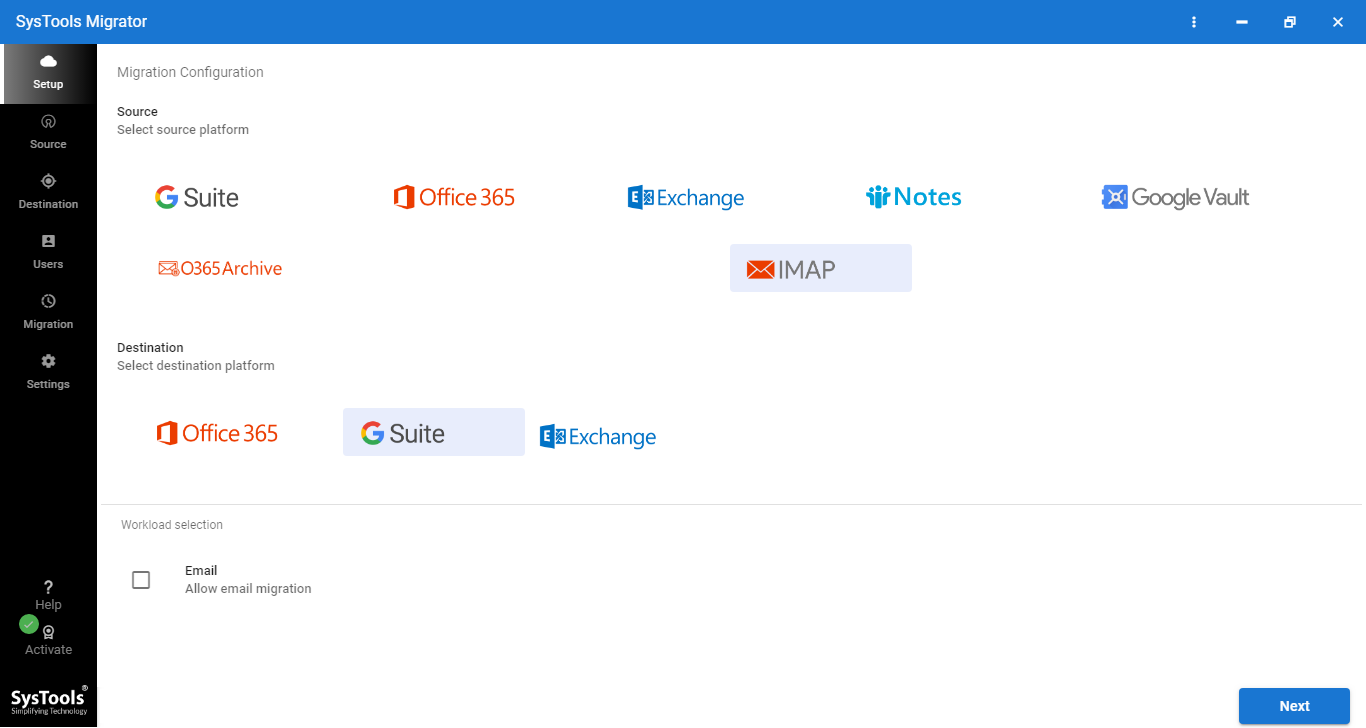
Task: Minimize the SysTools Migrator window
Action: point(1242,22)
